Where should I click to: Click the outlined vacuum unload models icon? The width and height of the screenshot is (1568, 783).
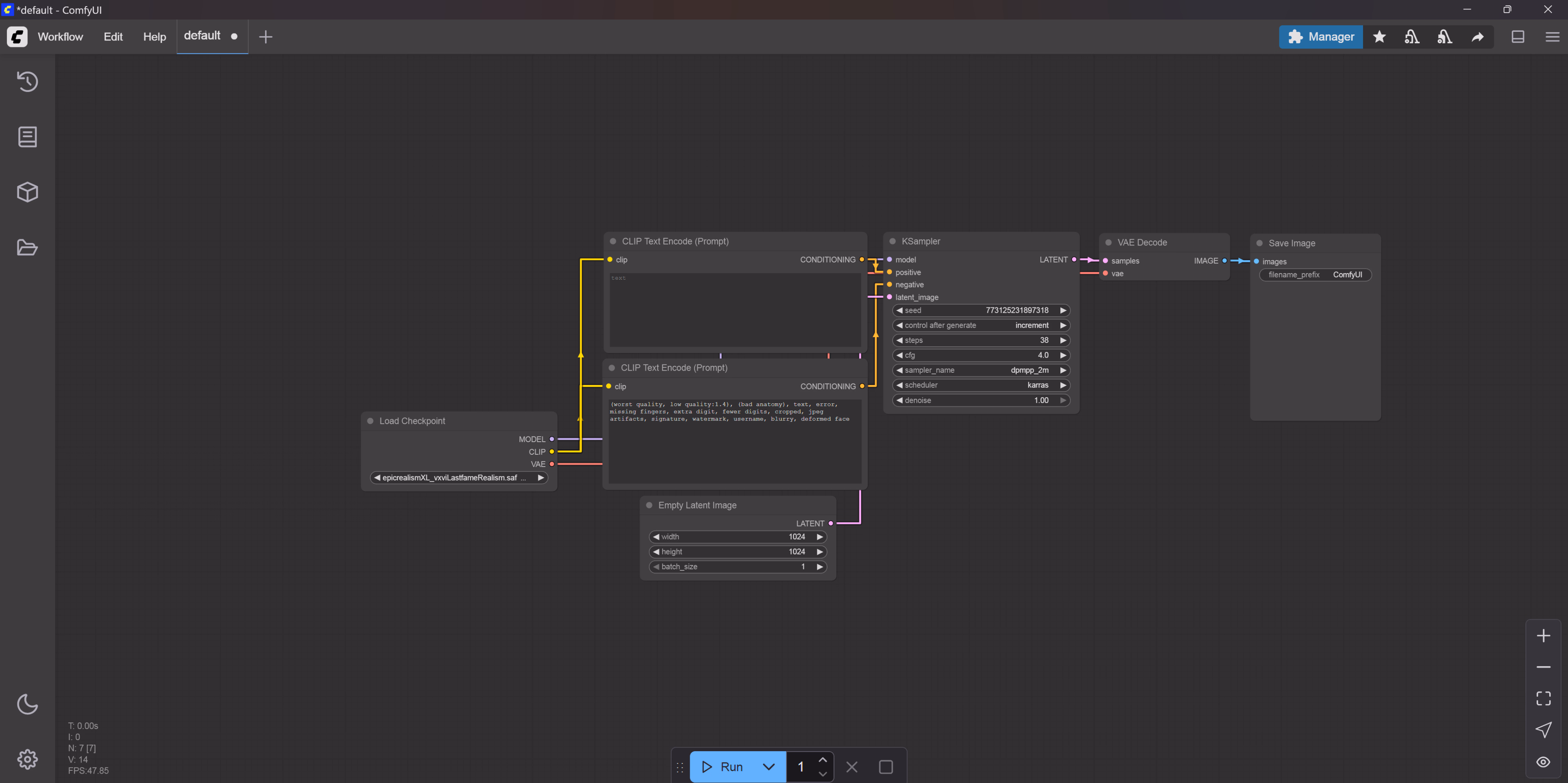coord(1412,36)
